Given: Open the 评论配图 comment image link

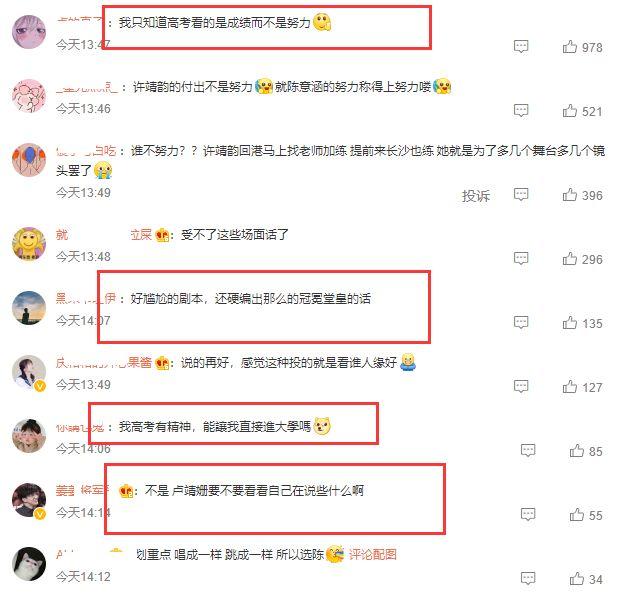Looking at the screenshot, I should click(373, 554).
